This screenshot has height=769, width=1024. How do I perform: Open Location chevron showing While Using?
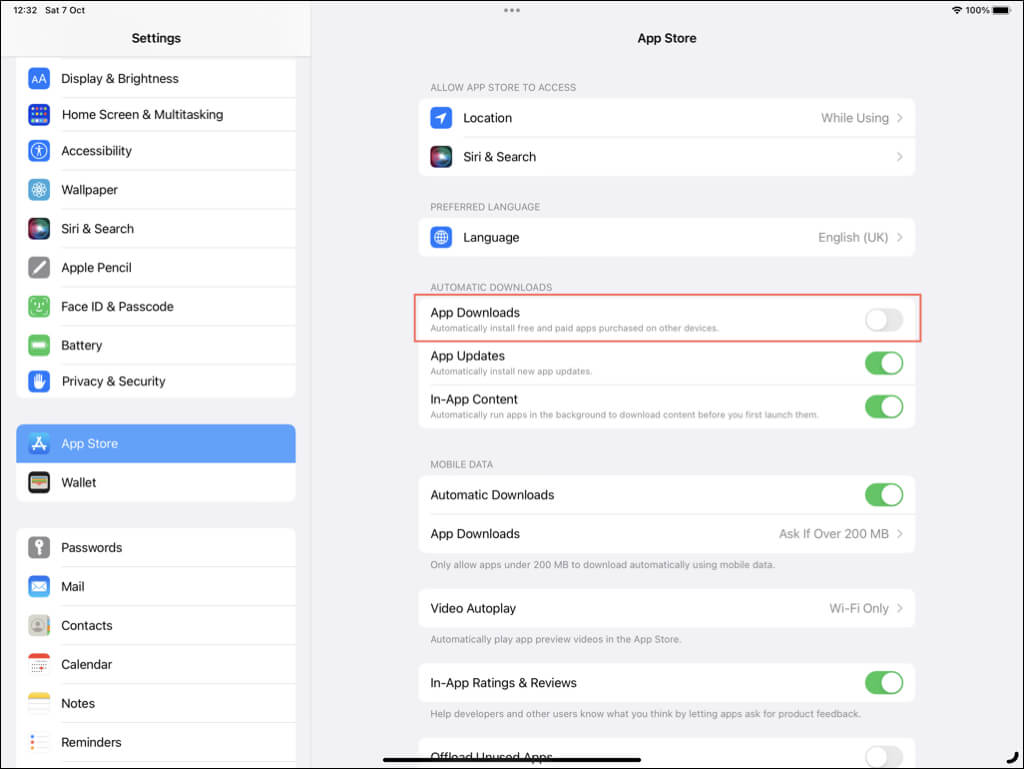pos(900,118)
